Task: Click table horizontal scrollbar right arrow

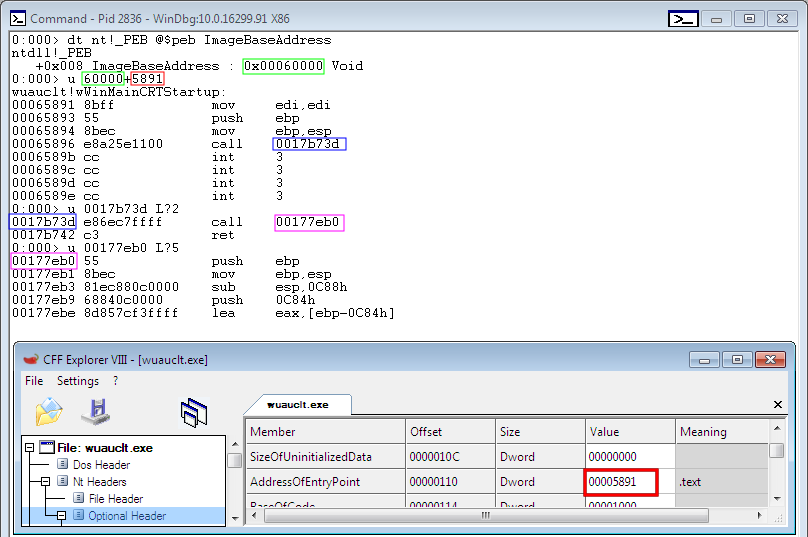Action: pos(760,515)
